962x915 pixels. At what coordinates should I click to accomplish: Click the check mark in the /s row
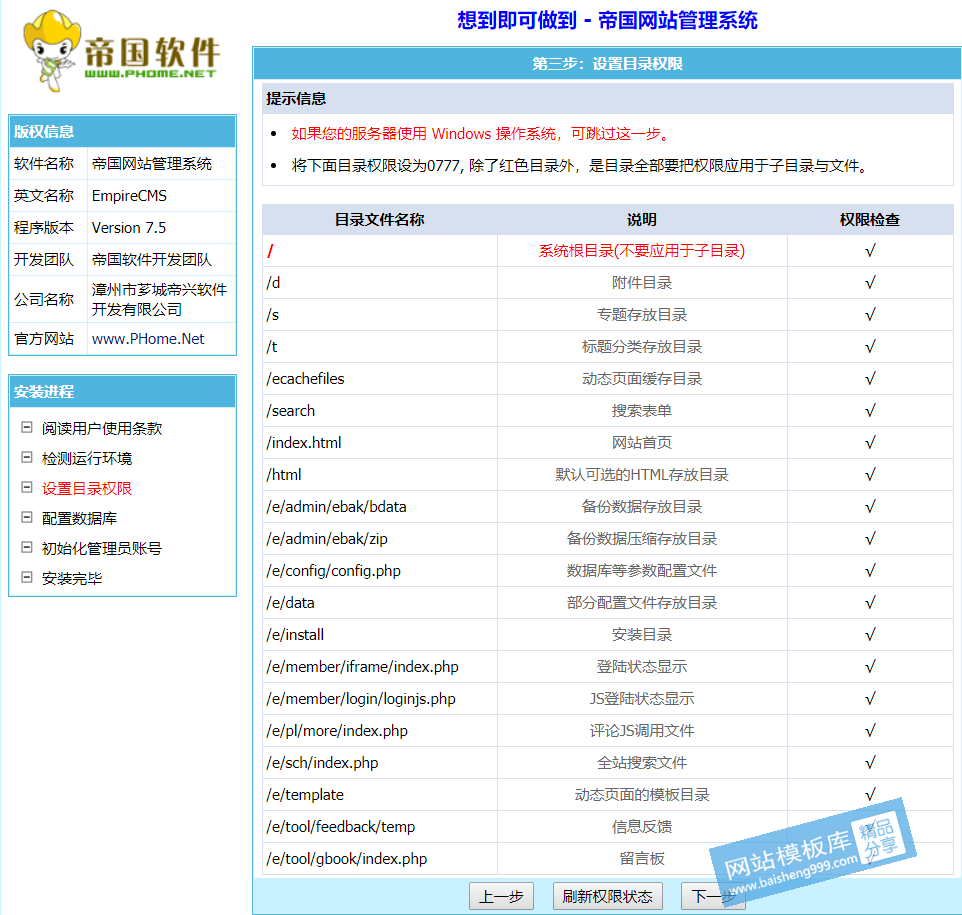click(x=870, y=315)
